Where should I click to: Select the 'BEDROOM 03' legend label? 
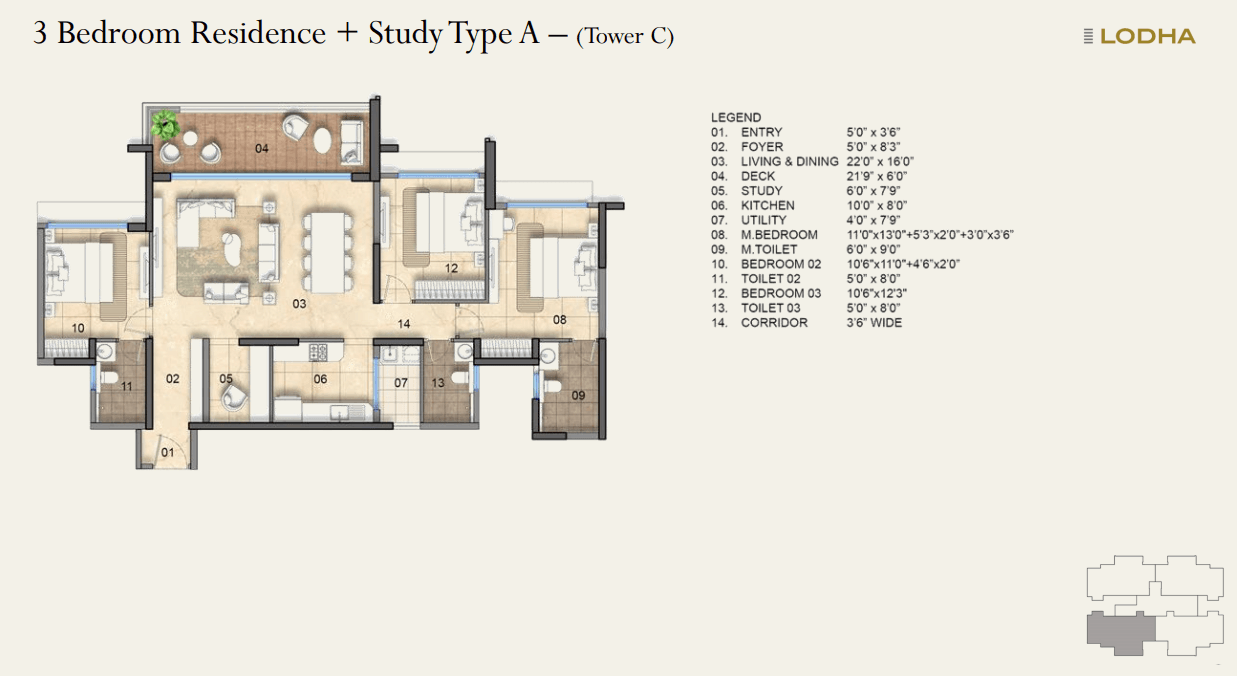(x=781, y=293)
